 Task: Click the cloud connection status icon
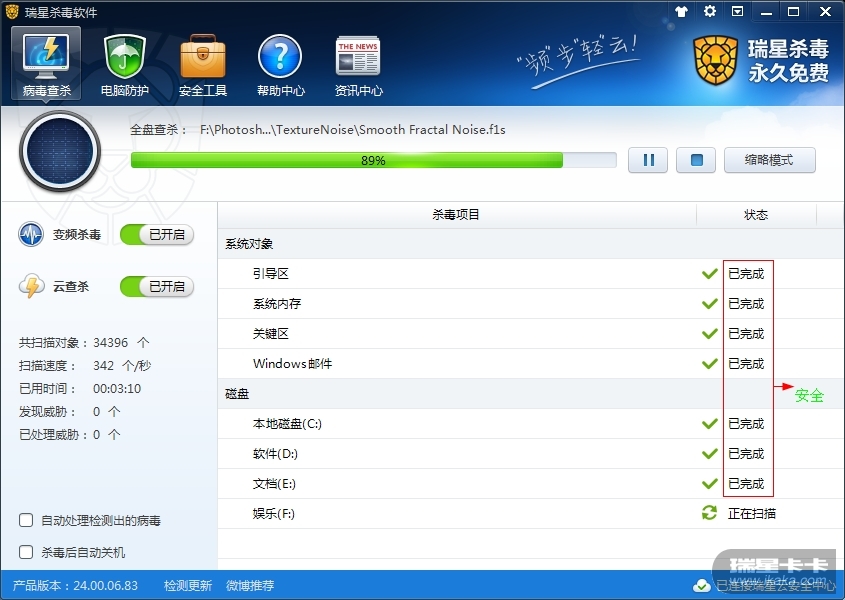tap(702, 585)
